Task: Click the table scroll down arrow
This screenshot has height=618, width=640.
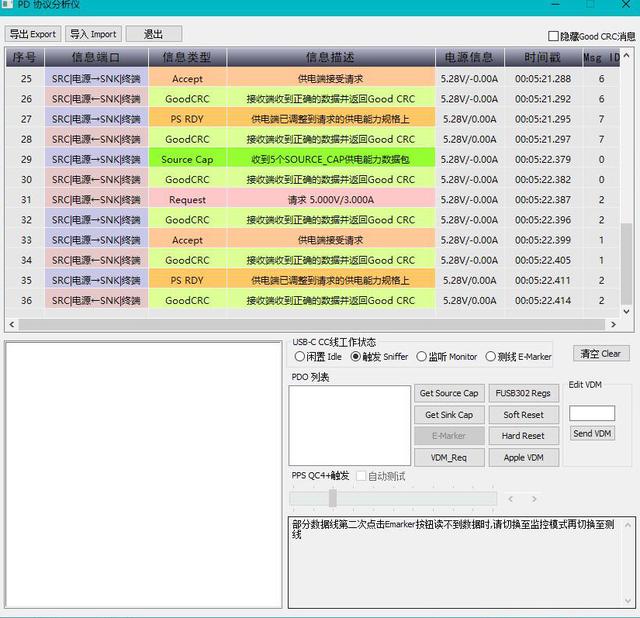Action: coord(627,311)
